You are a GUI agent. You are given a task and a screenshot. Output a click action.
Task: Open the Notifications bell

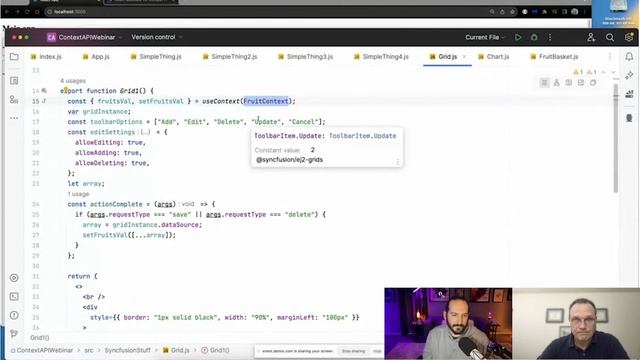pos(629,57)
